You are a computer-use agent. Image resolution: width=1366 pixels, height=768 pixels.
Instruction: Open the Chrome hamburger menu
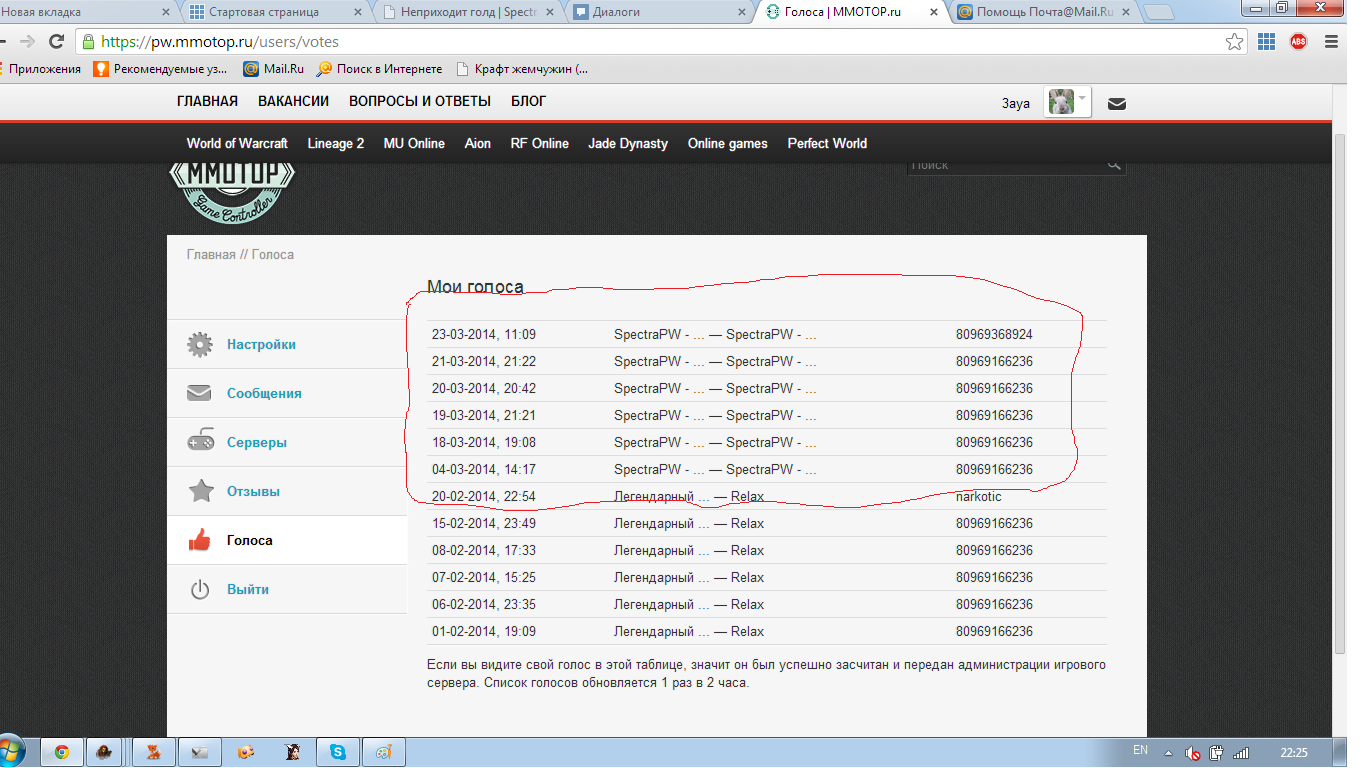[x=1331, y=42]
